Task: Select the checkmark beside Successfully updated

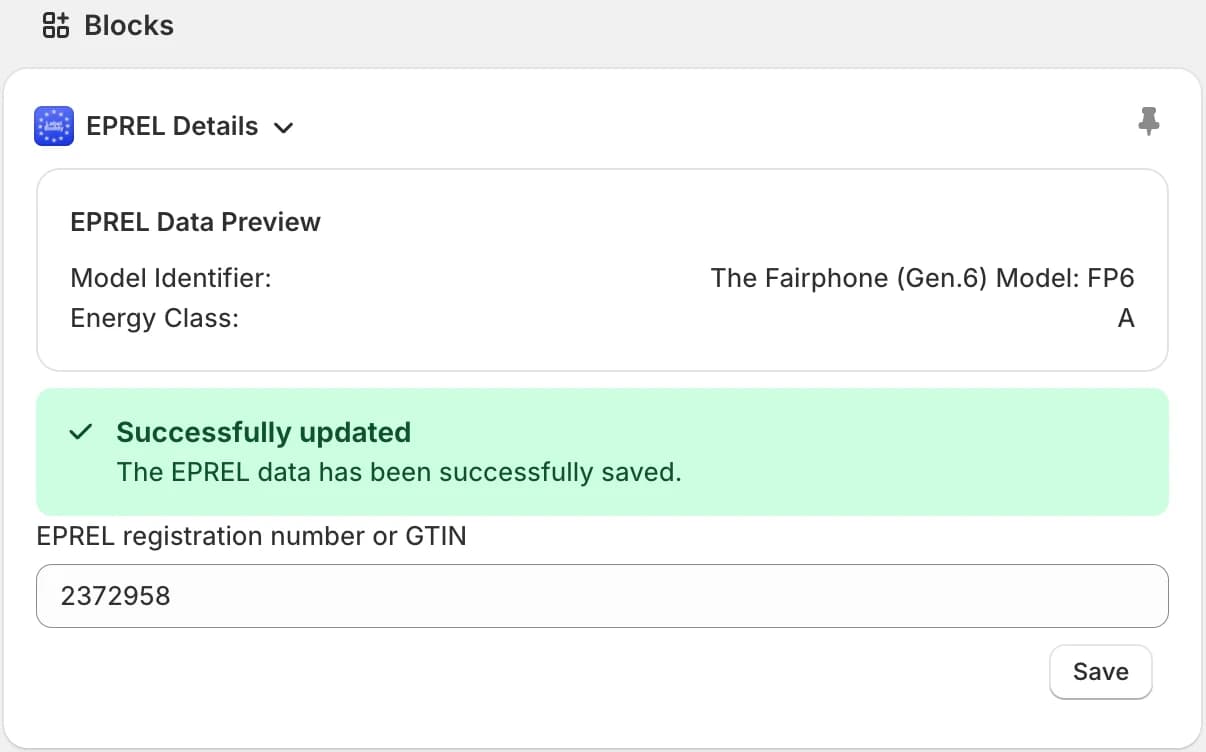Action: [x=81, y=432]
